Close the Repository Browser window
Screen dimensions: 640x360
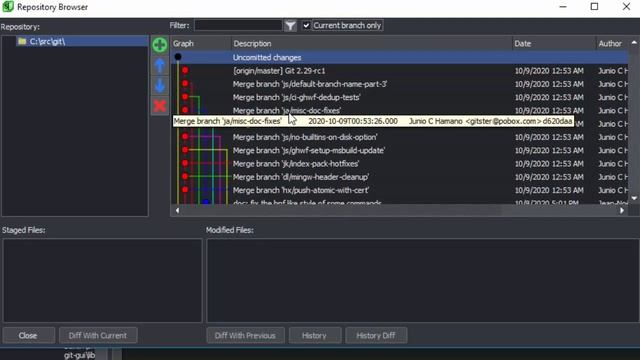click(626, 7)
